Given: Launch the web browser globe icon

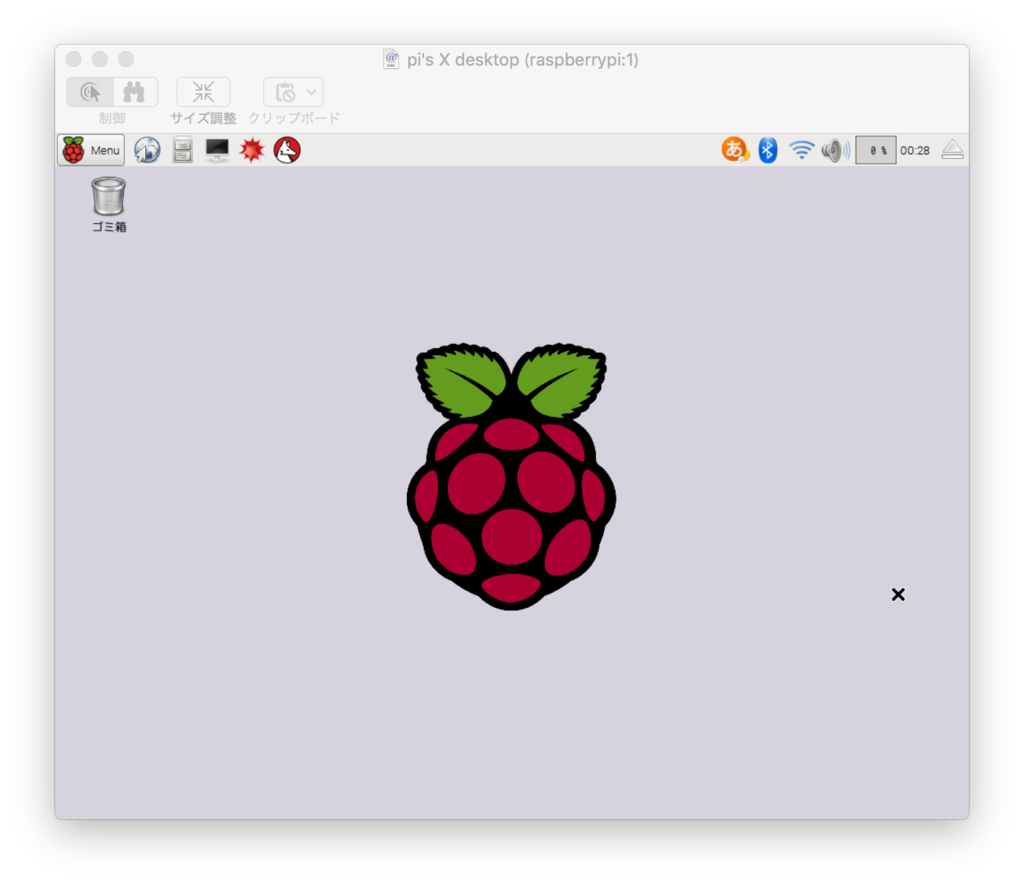Looking at the screenshot, I should [x=148, y=150].
